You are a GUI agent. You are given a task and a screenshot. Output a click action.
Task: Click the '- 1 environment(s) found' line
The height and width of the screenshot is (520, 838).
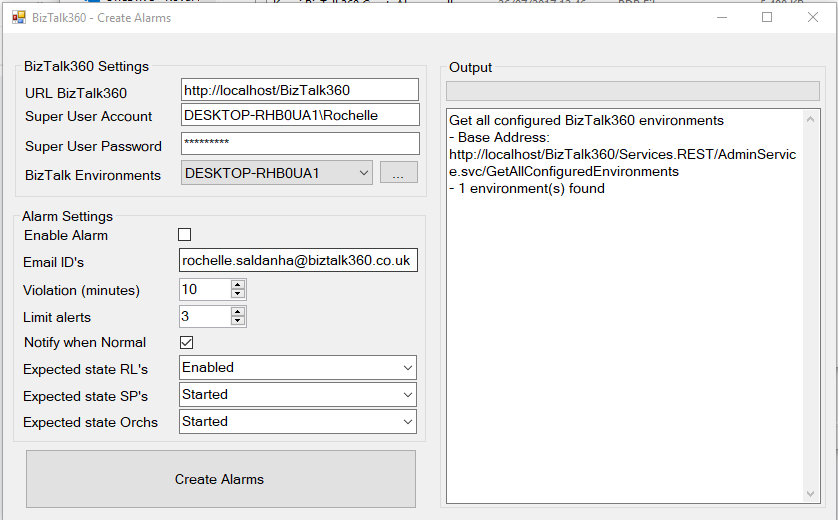527,189
